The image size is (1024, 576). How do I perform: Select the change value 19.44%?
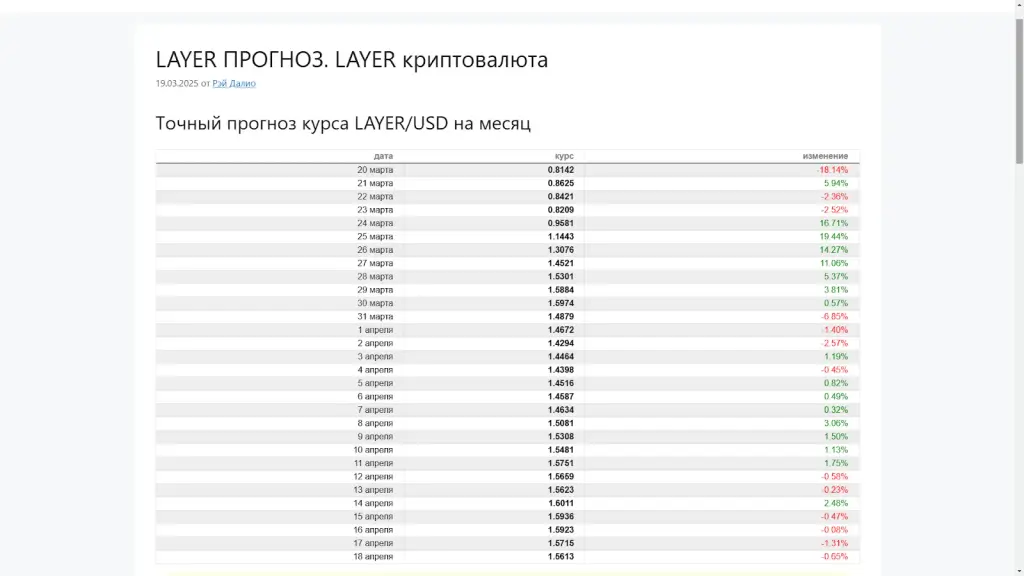[x=834, y=236]
